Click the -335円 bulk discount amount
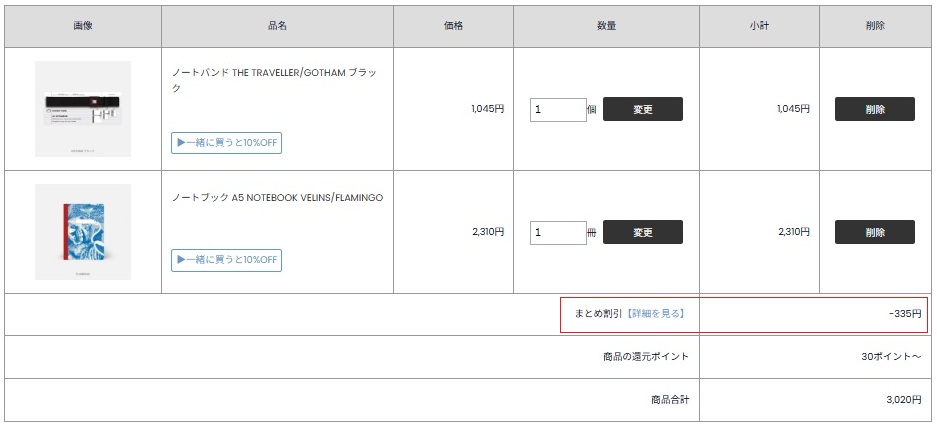The height and width of the screenshot is (428, 937). coord(904,314)
